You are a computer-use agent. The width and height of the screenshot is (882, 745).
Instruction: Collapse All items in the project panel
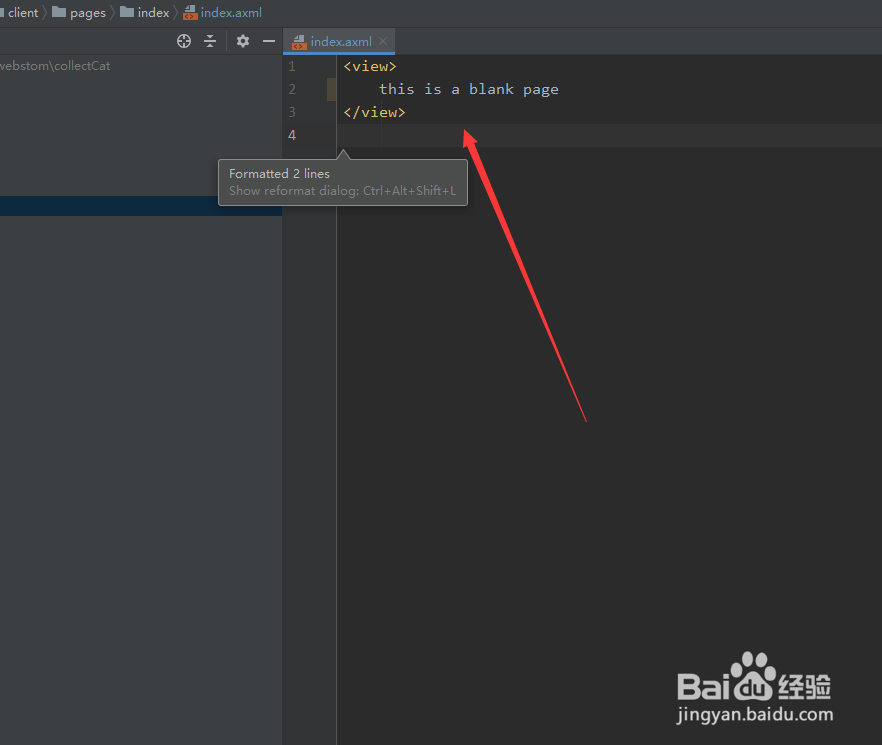tap(210, 41)
